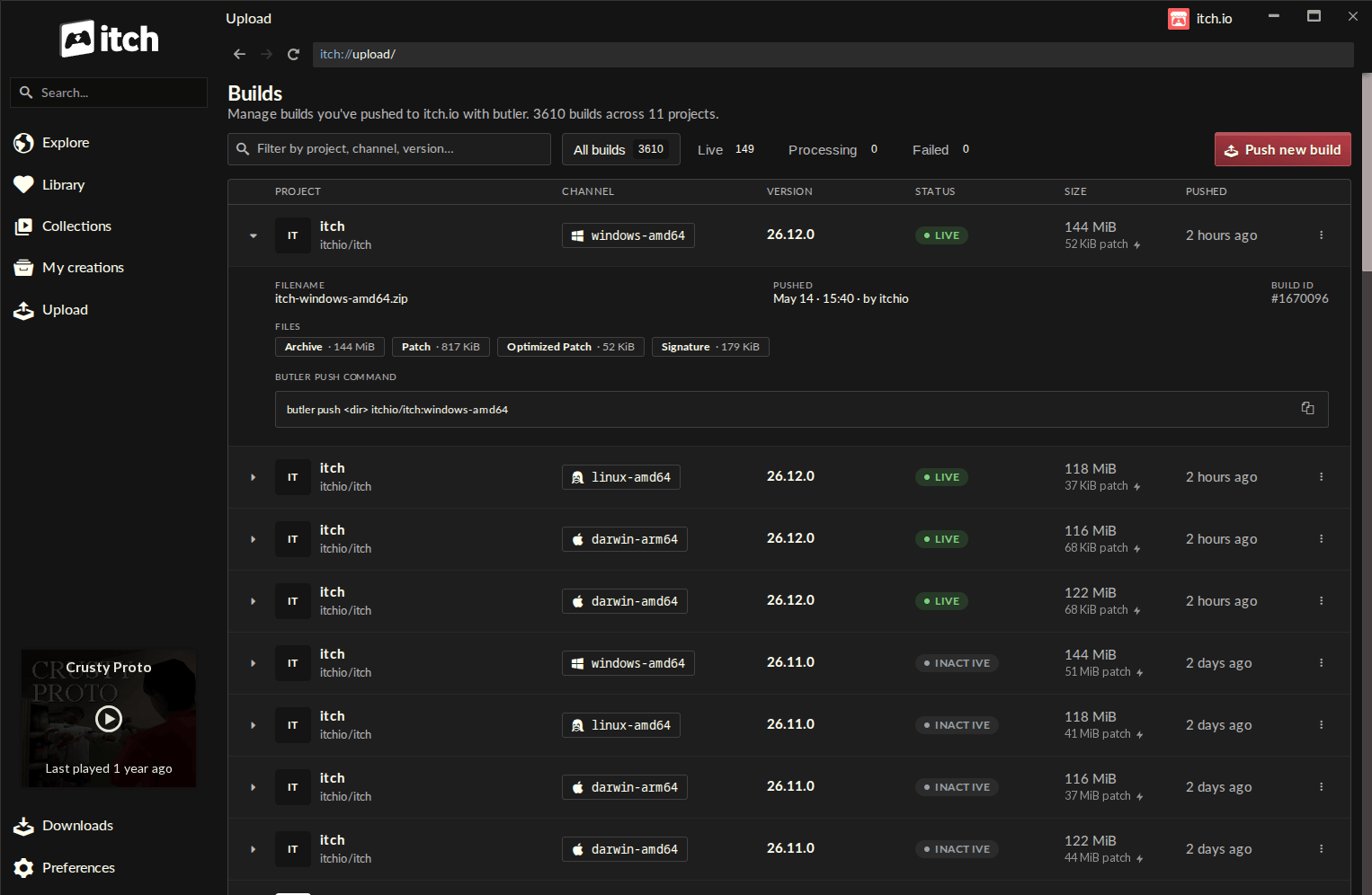Viewport: 1372px width, 895px height.
Task: Open more options for linux-amd64 26.11.0 build
Action: tap(1321, 725)
